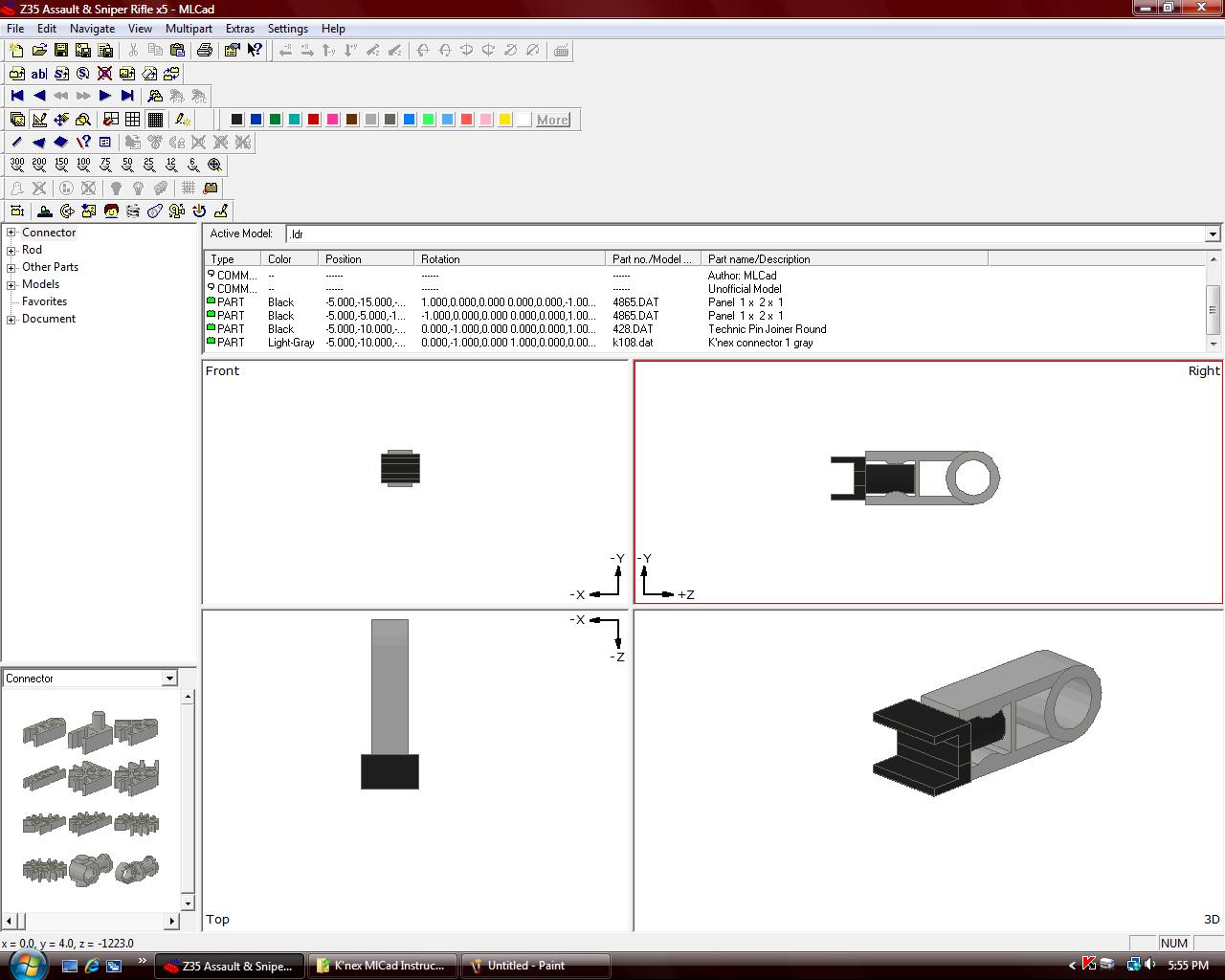Expand the Other Parts tree node
Image resolution: width=1225 pixels, height=980 pixels.
pos(11,267)
